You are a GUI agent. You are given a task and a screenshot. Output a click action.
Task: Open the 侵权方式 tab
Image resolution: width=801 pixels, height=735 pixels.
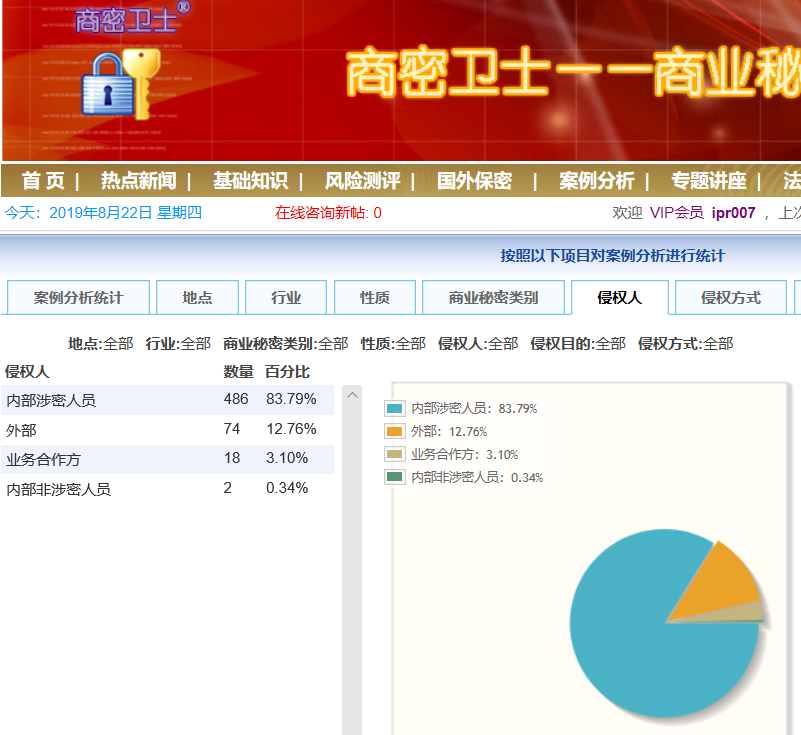point(731,297)
